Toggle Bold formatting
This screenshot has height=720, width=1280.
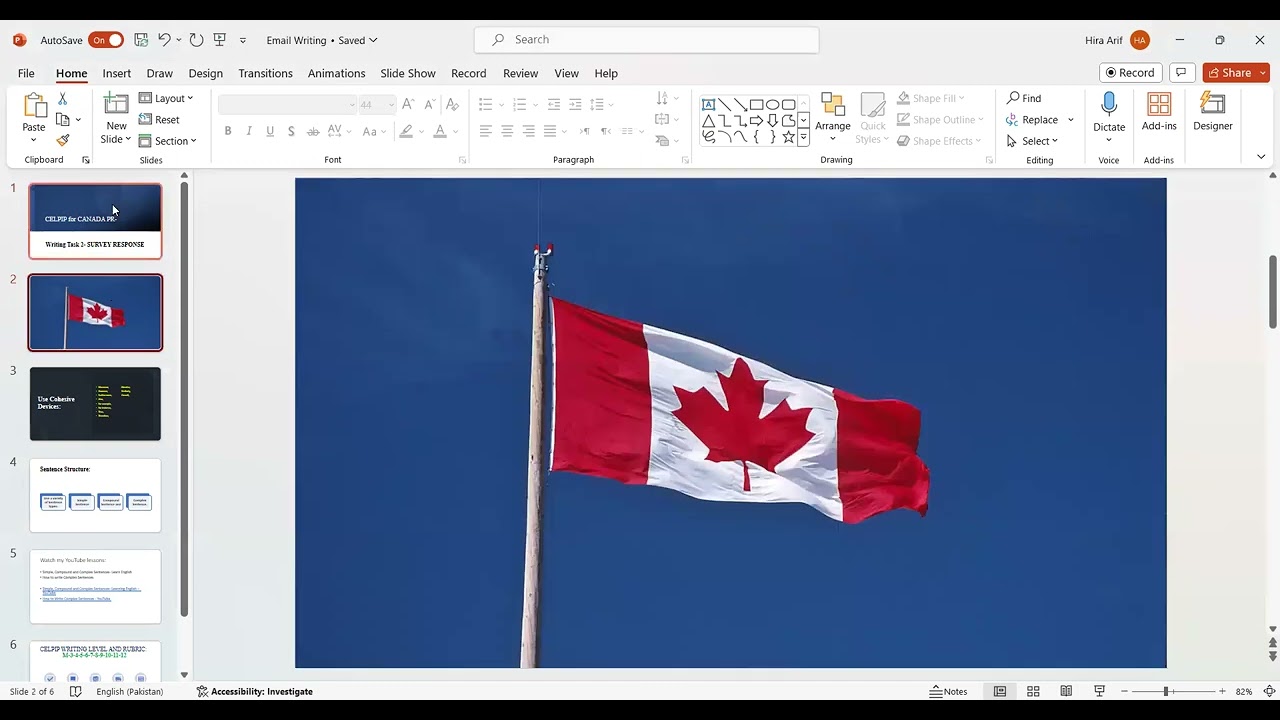pos(228,131)
